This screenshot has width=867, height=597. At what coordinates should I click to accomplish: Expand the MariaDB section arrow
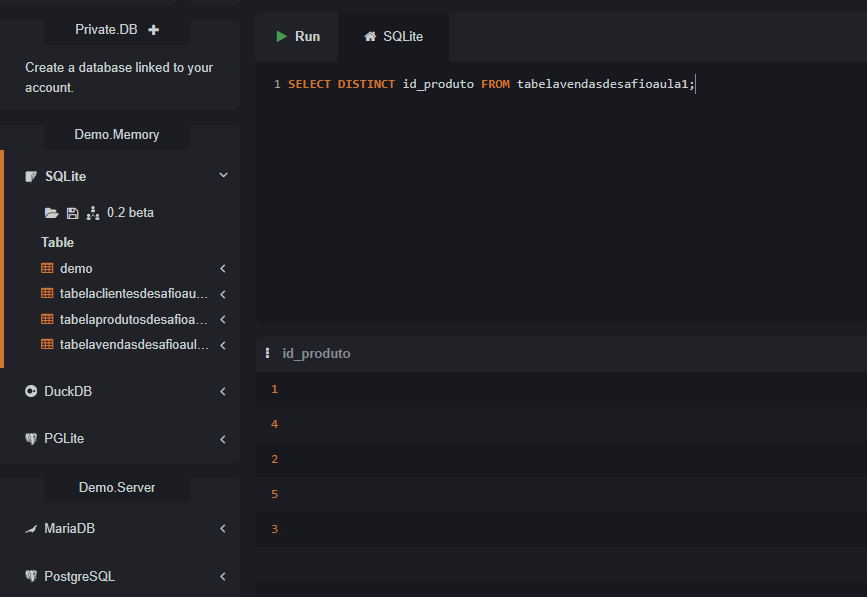tap(223, 528)
